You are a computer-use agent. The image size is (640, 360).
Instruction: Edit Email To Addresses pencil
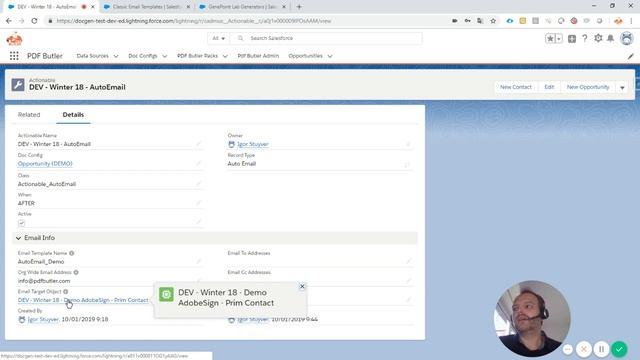coord(409,261)
